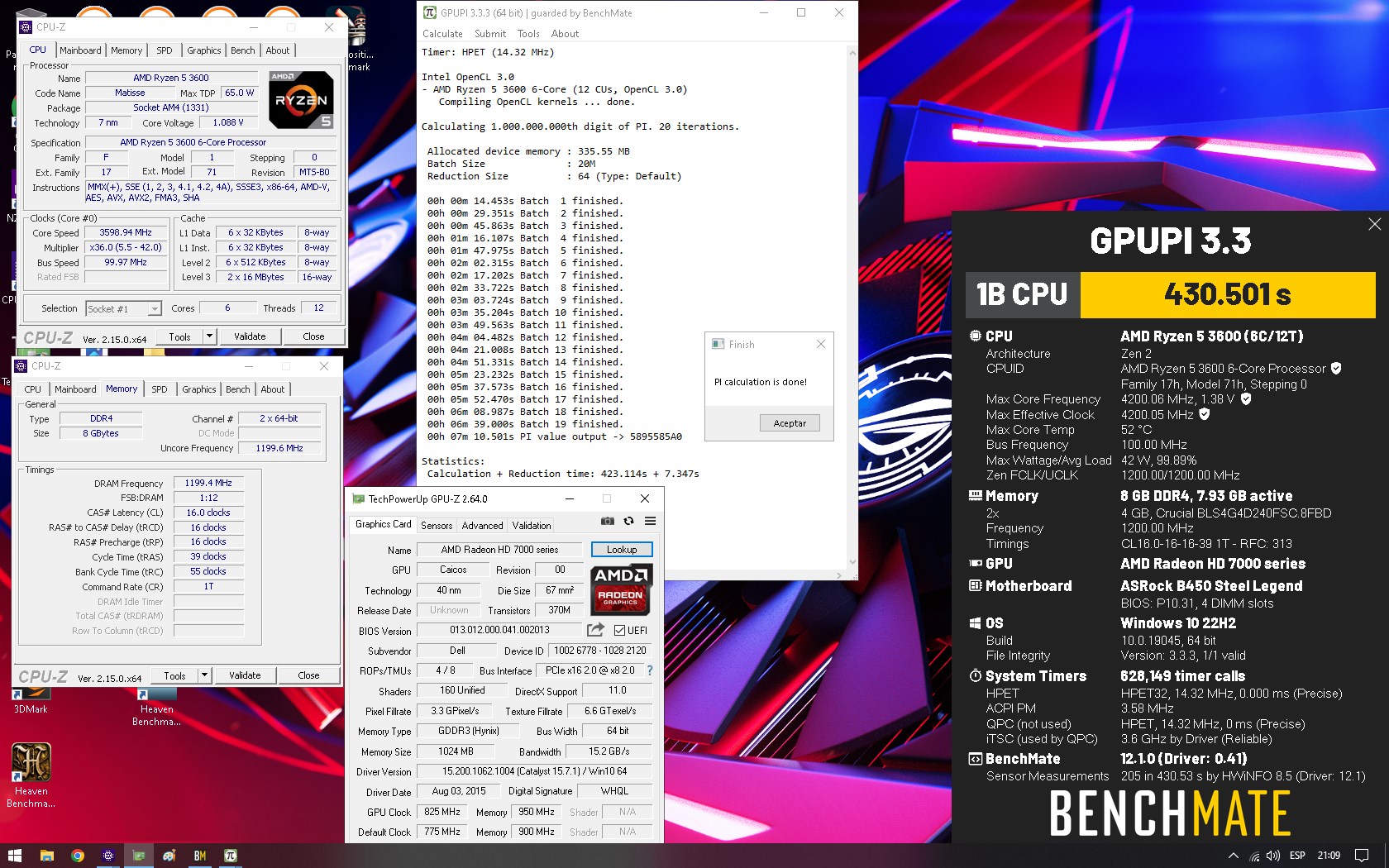
Task: Click Tools button in upper CPU-Z window
Action: 179,336
